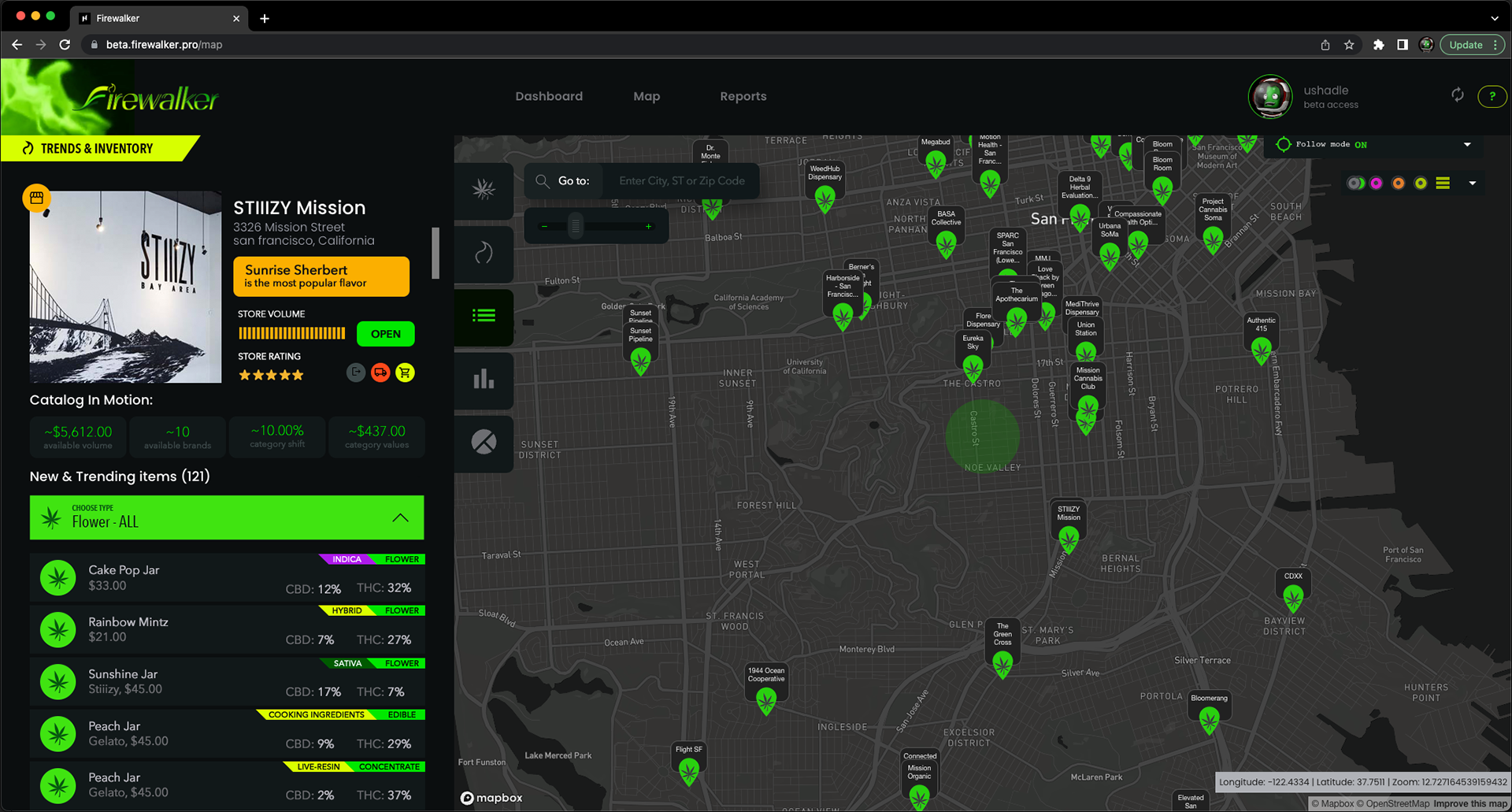The width and height of the screenshot is (1512, 812).
Task: Toggle the yellow-green map layer filter
Action: point(1420,183)
